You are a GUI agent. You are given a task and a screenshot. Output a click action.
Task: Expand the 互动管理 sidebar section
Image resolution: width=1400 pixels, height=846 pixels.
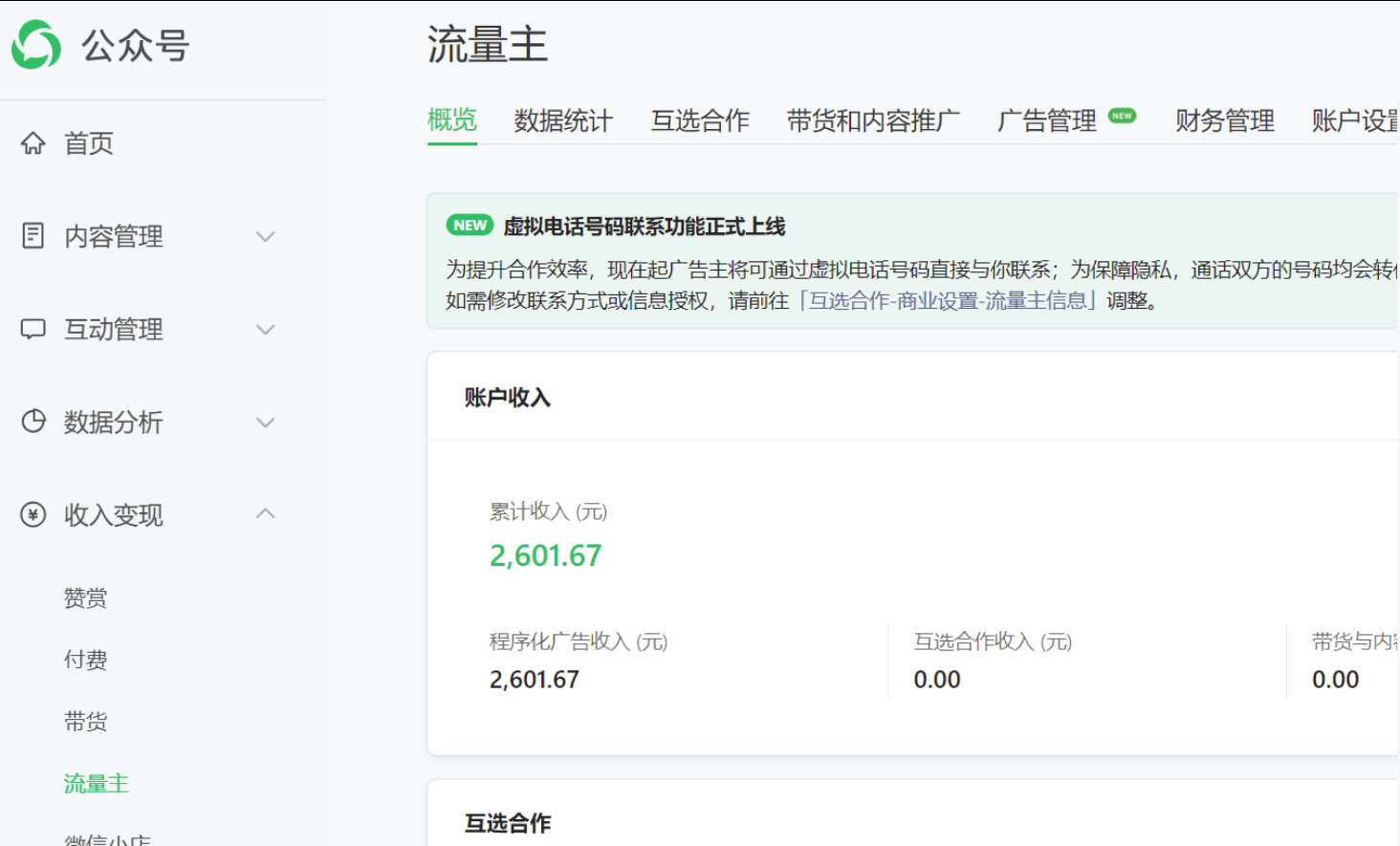point(265,329)
